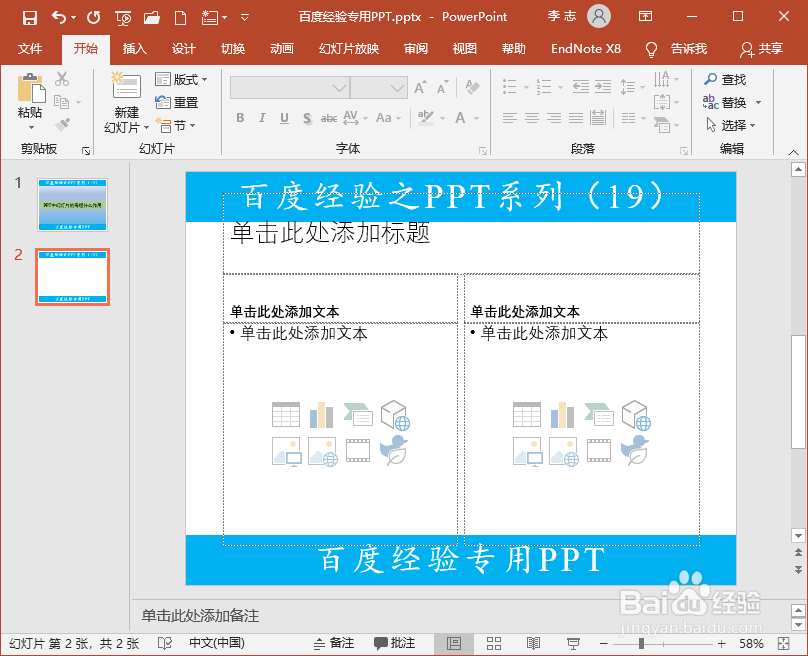Open the spell check status icon
The image size is (808, 656).
(165, 643)
